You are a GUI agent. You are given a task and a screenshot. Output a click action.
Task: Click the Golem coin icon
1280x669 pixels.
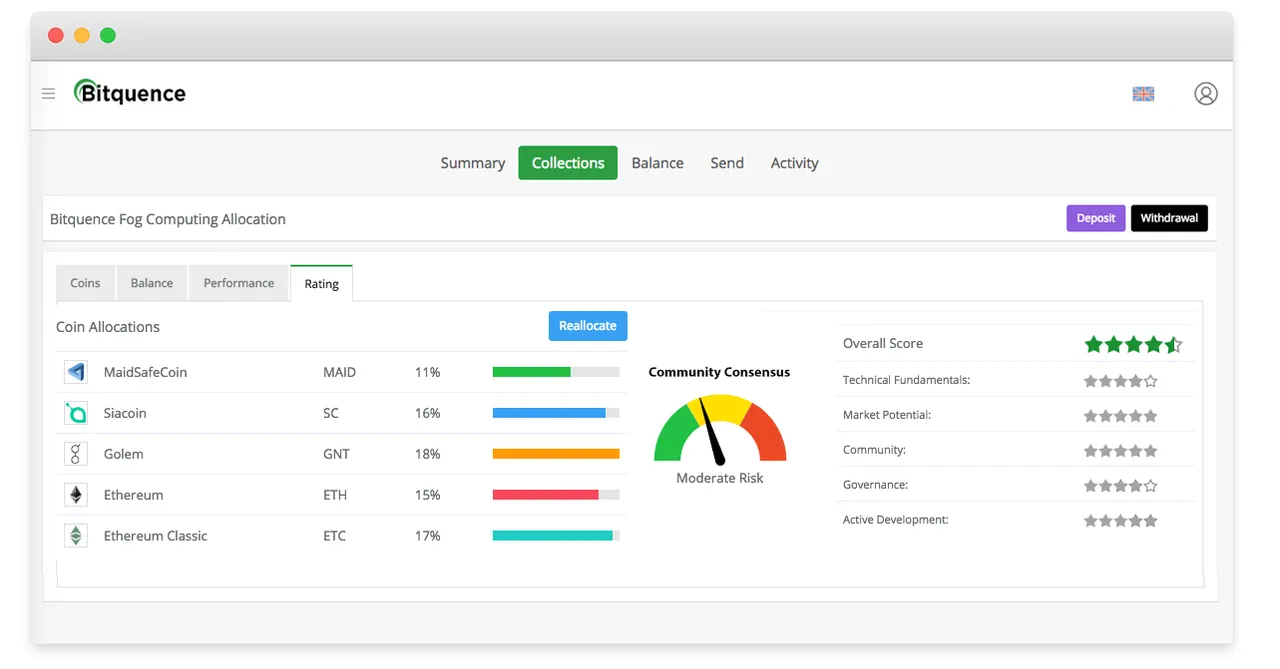[76, 454]
